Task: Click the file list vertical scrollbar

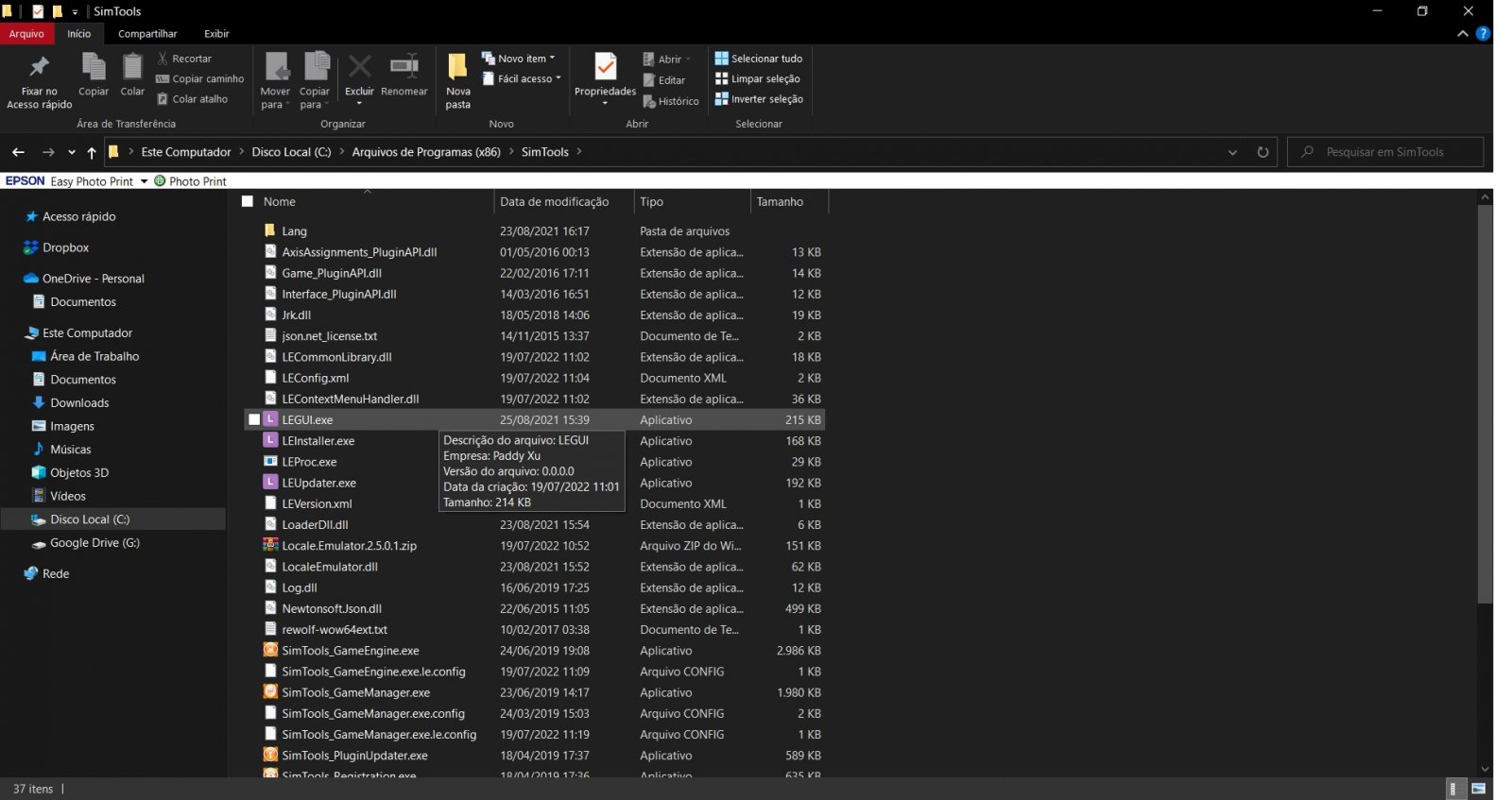Action: coord(1485,404)
